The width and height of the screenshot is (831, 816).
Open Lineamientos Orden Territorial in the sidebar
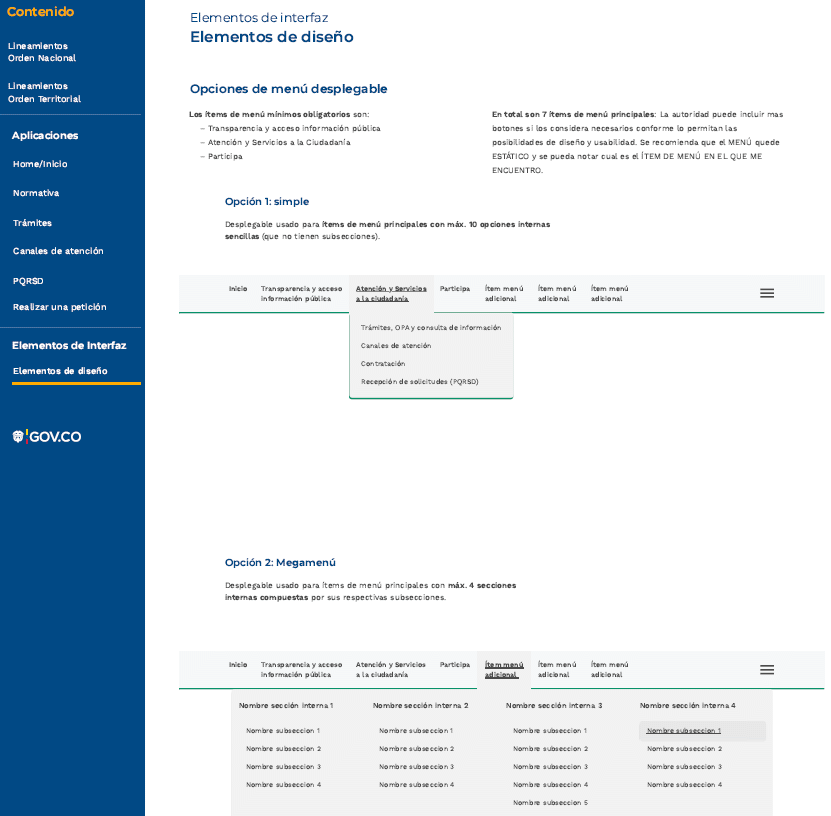pyautogui.click(x=44, y=93)
